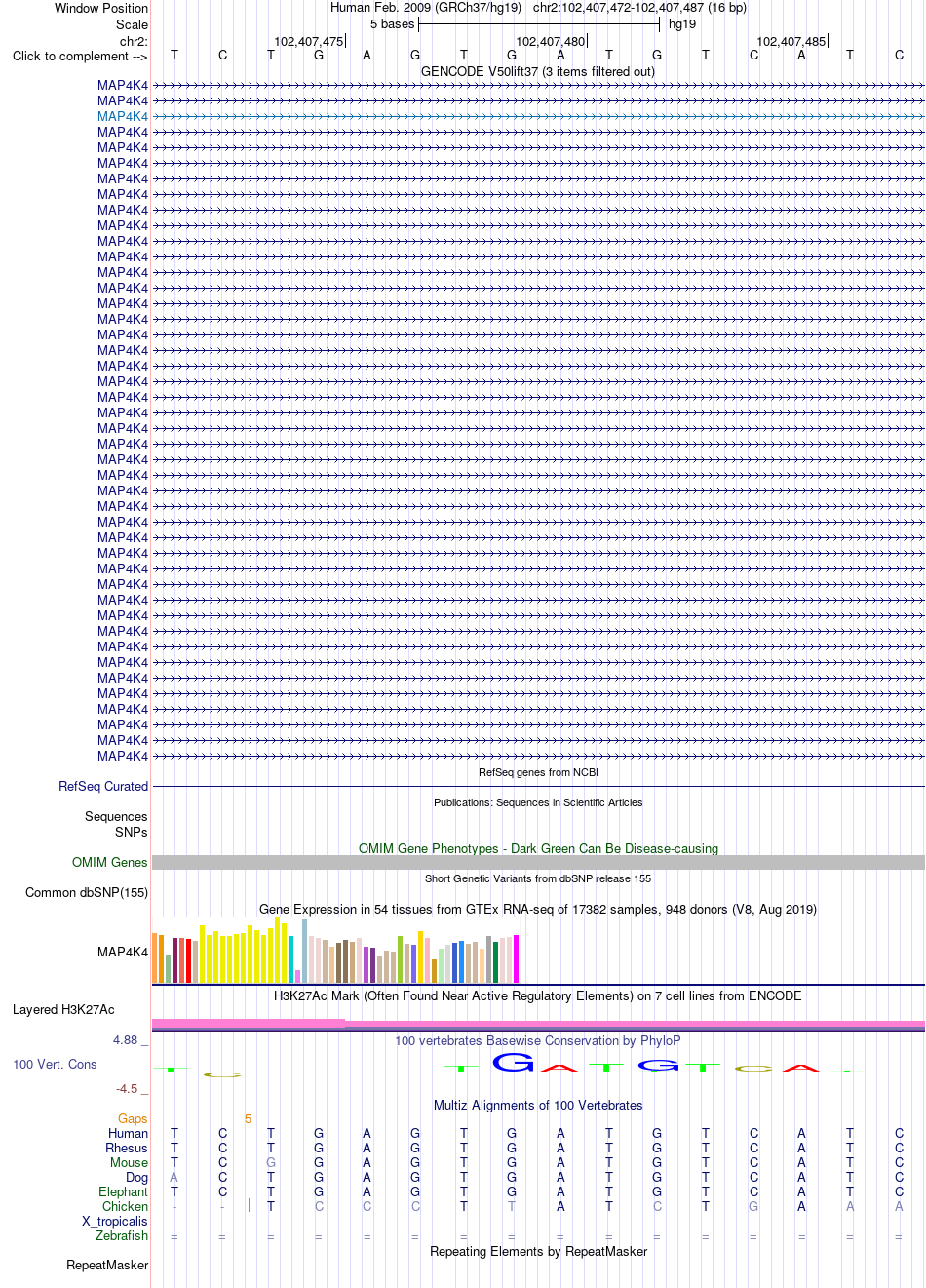This screenshot has height=1288, width=926.
Task: Open the Common dbSNP(155) track label
Action: [87, 892]
